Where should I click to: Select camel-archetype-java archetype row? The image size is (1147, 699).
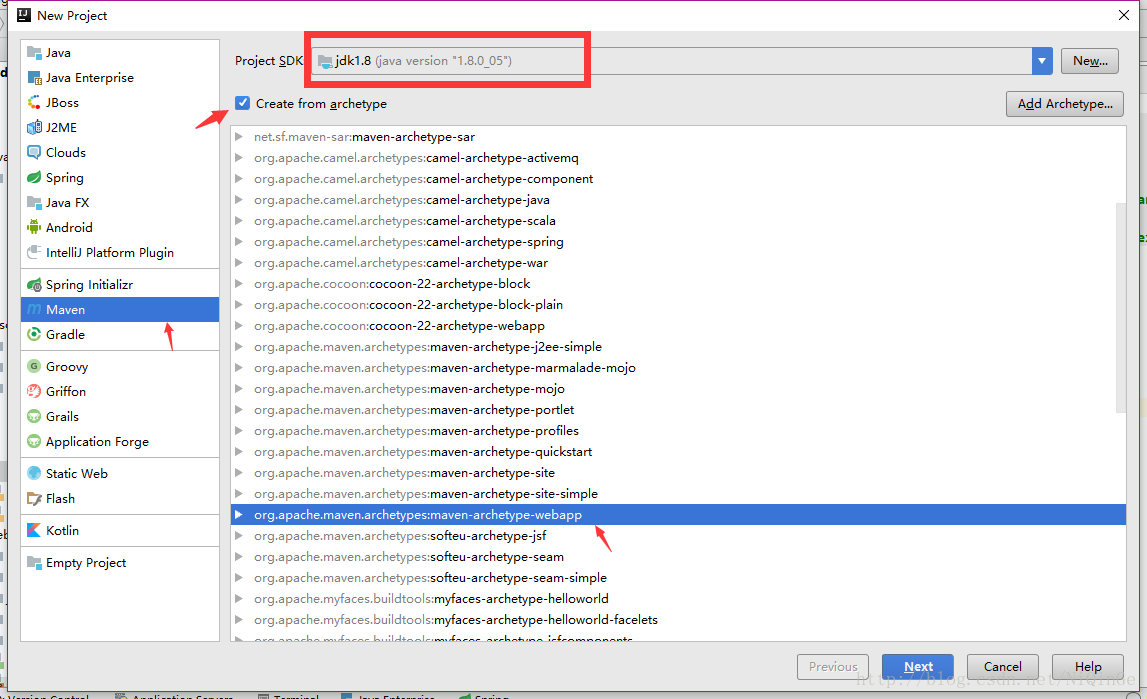pos(678,200)
